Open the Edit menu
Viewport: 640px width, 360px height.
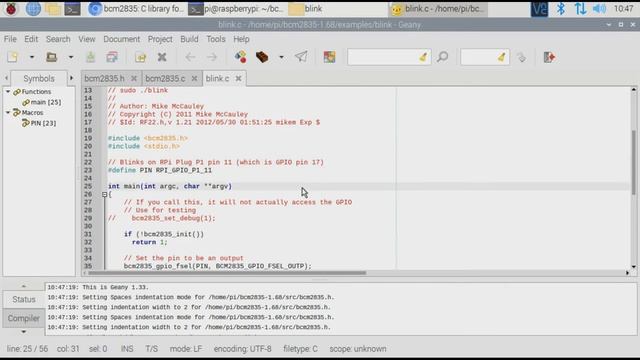click(x=31, y=39)
